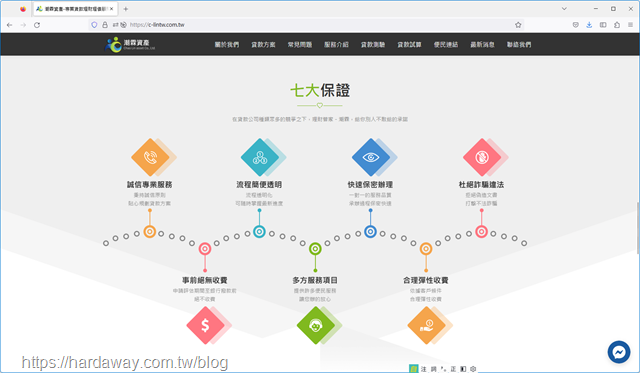Click the page vertical scrollbar thumb
This screenshot has height=373, width=640.
click(x=638, y=228)
